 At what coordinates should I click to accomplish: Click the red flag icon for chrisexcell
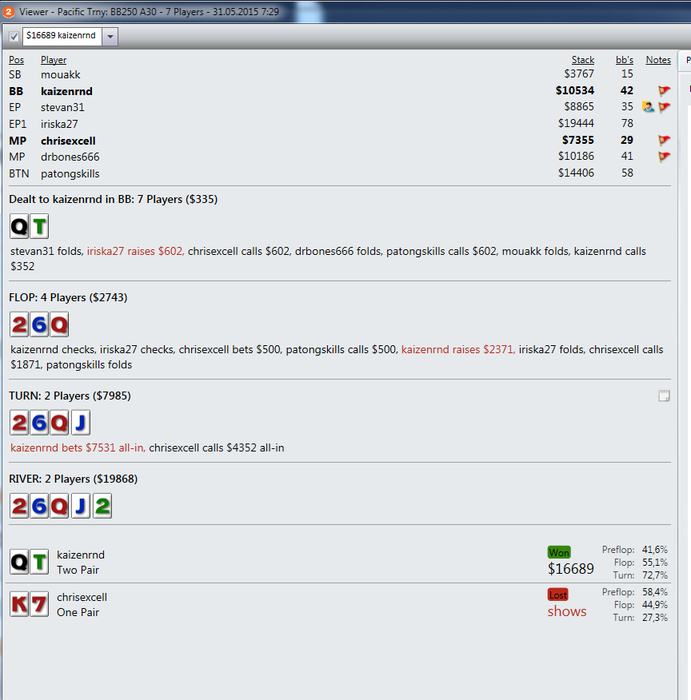664,140
